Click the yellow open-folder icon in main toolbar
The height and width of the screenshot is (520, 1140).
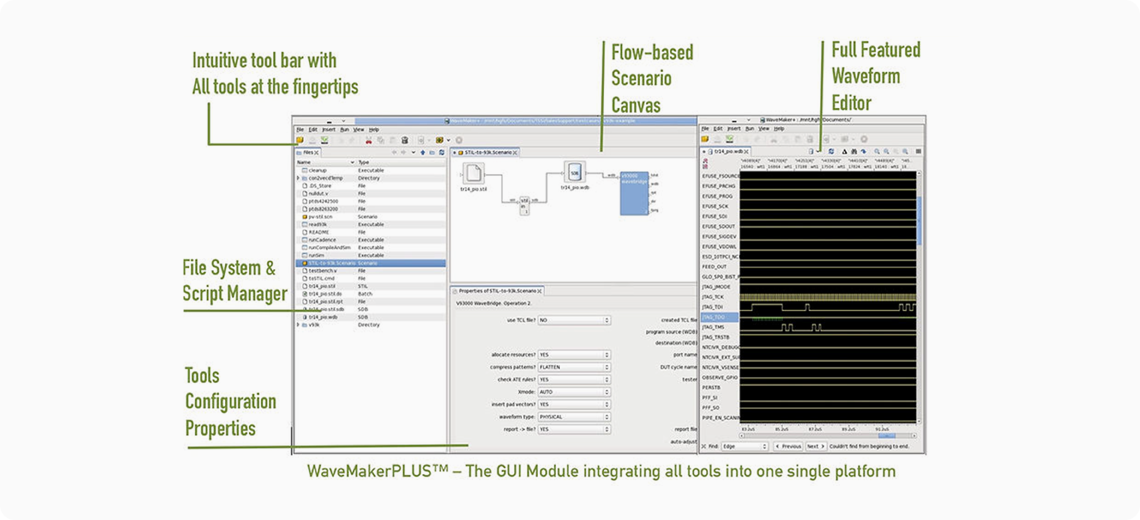click(300, 140)
